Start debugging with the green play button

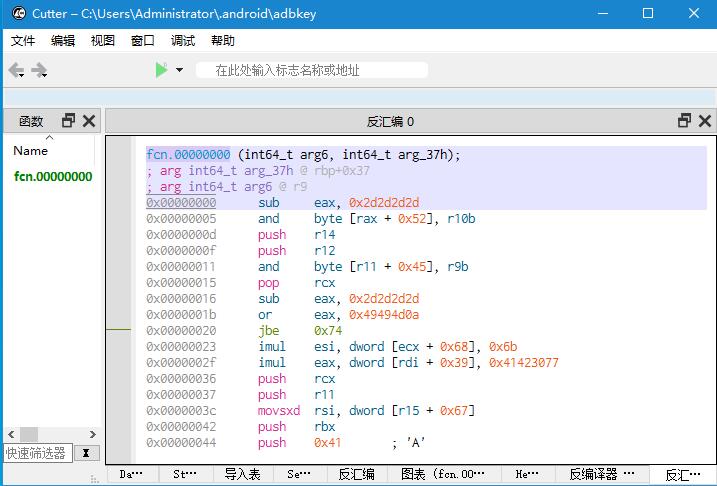pos(161,70)
